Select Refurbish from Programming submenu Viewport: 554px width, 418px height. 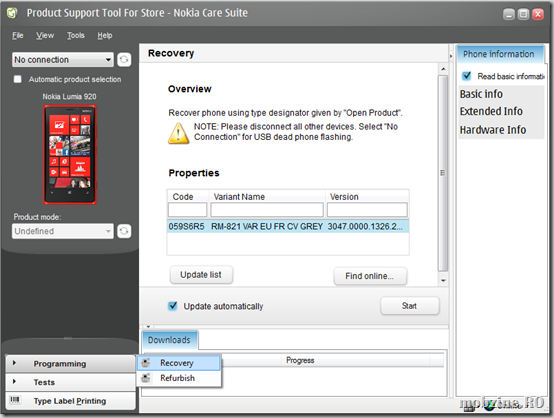click(179, 378)
